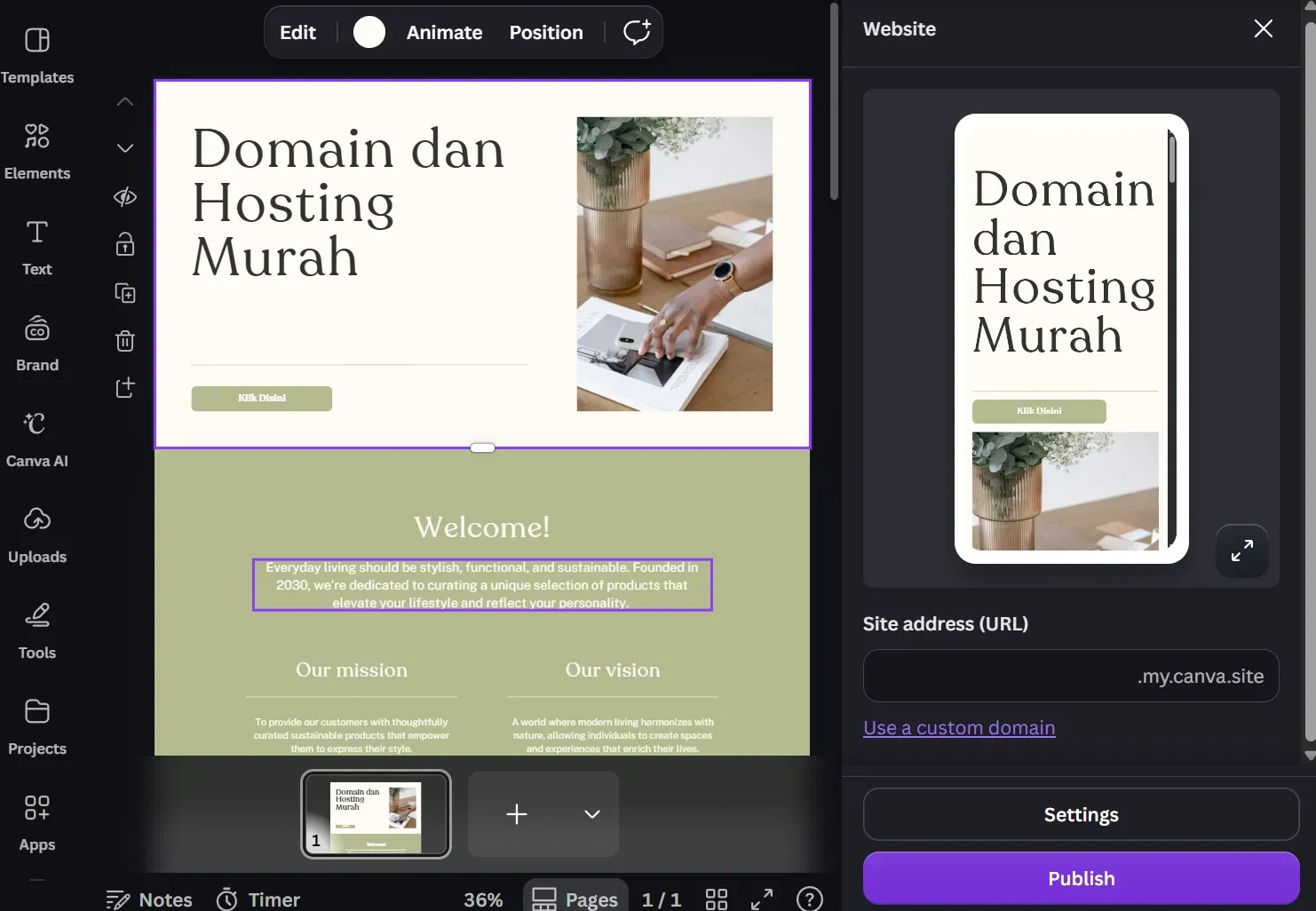Toggle the Pages view tab
Screen dimensions: 1316x911
575,898
